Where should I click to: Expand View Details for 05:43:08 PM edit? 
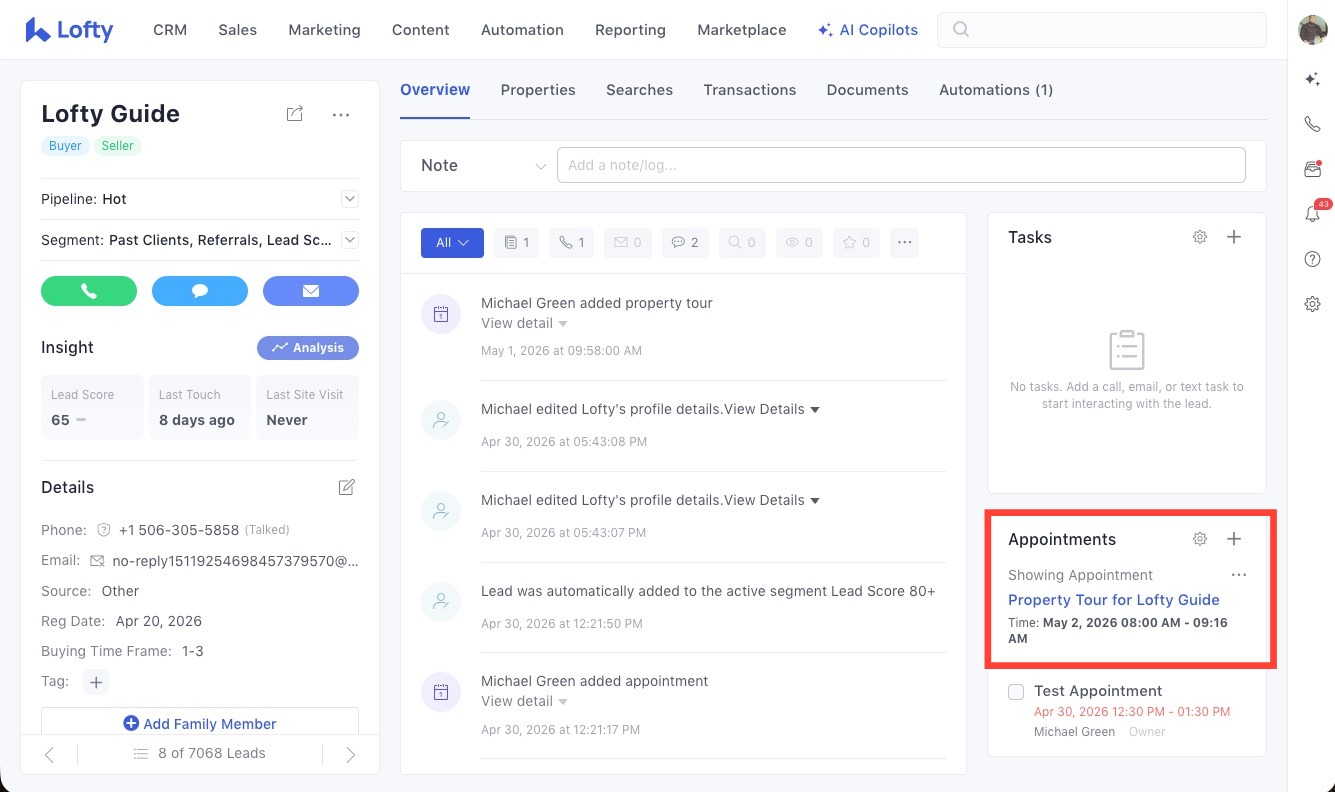point(772,409)
